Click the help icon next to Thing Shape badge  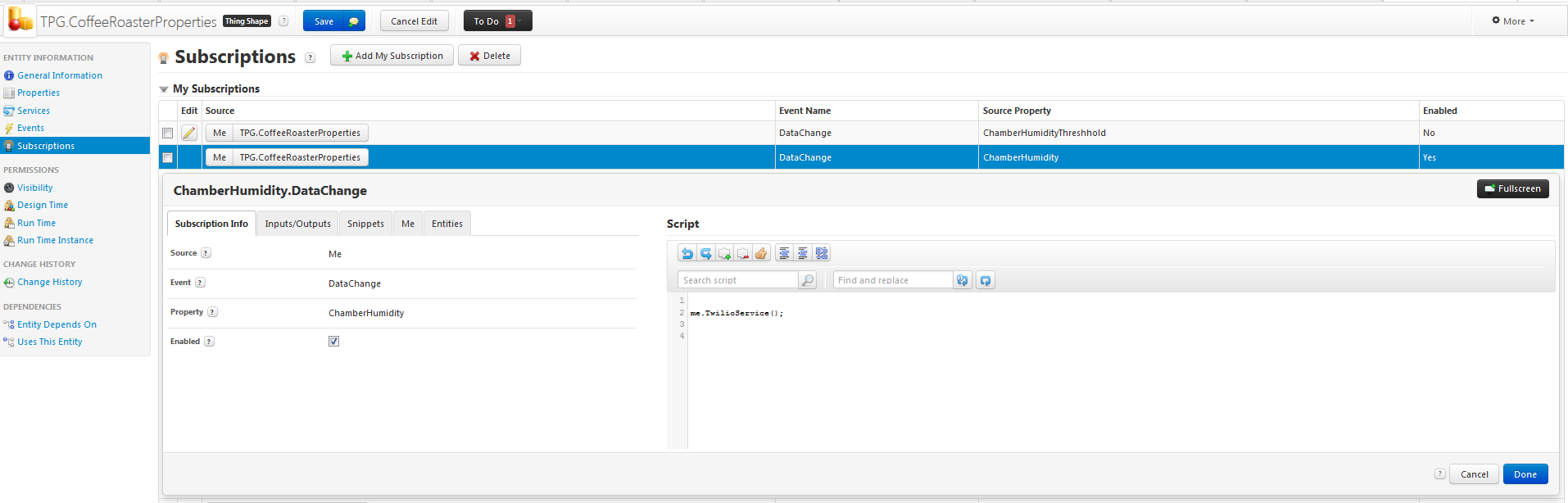[x=283, y=21]
